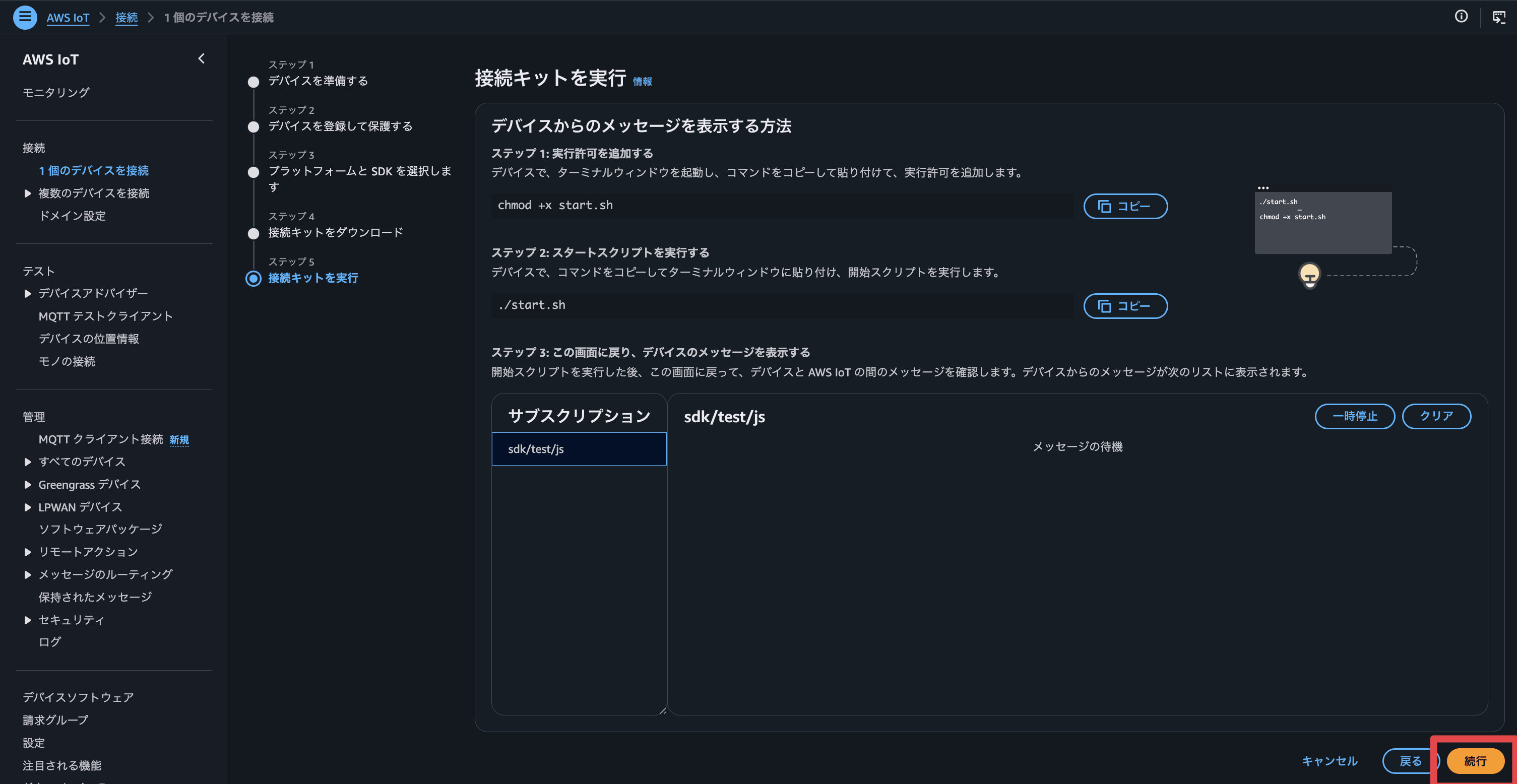
Task: Click the lightbulb illustration icon
Action: point(1309,275)
